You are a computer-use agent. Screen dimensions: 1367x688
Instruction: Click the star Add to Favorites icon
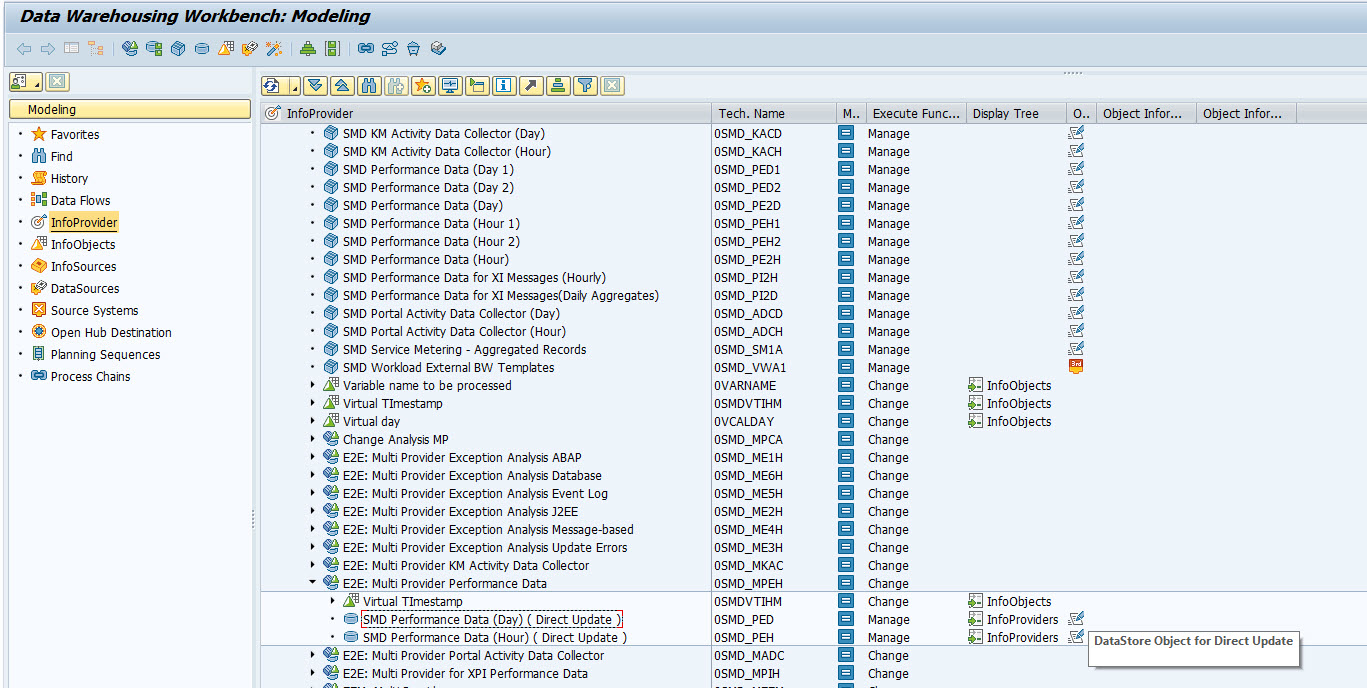pos(423,86)
